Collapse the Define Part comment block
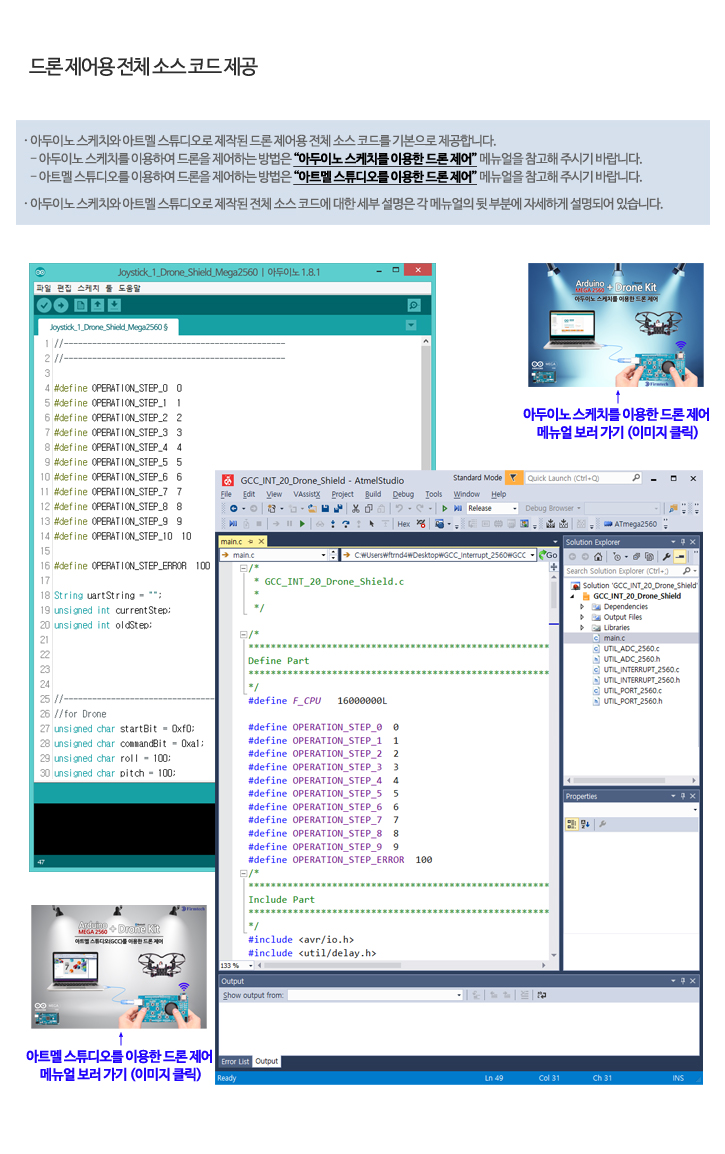The image size is (725, 1154). tap(243, 634)
